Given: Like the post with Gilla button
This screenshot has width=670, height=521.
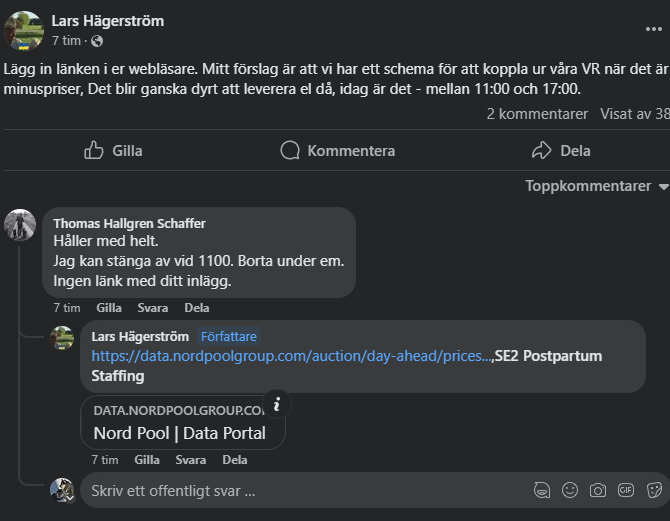Looking at the screenshot, I should [x=113, y=151].
